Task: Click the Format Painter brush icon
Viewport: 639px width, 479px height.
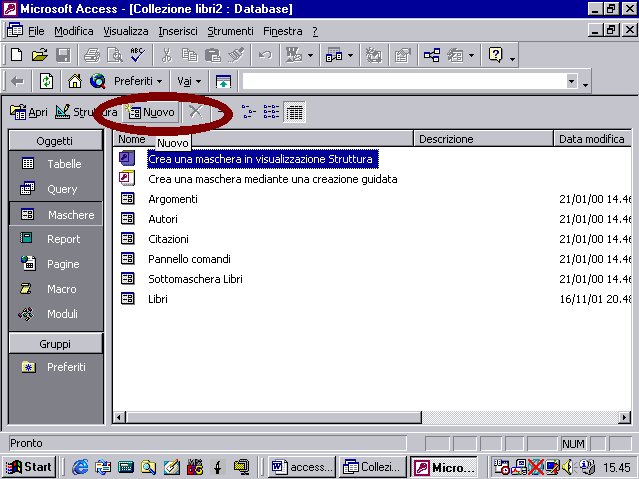Action: [x=236, y=55]
